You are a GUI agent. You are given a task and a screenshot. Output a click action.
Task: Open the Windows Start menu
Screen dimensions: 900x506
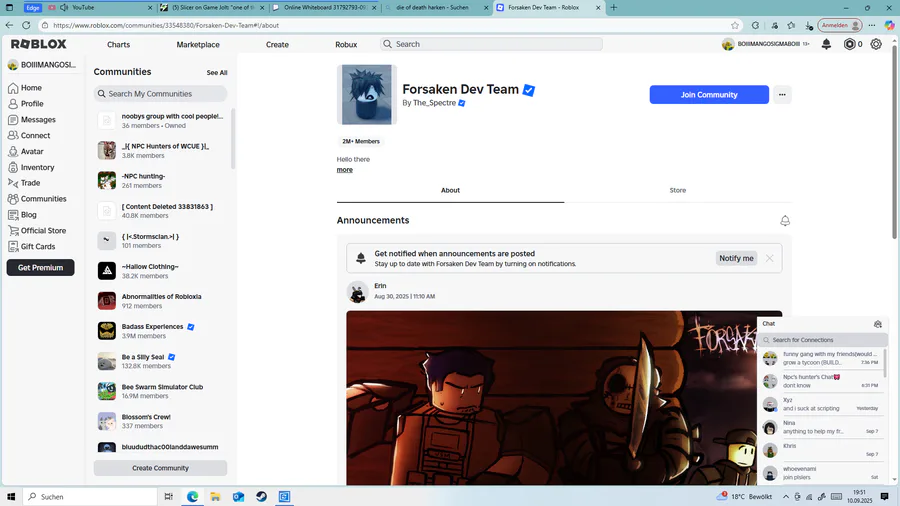pos(11,497)
